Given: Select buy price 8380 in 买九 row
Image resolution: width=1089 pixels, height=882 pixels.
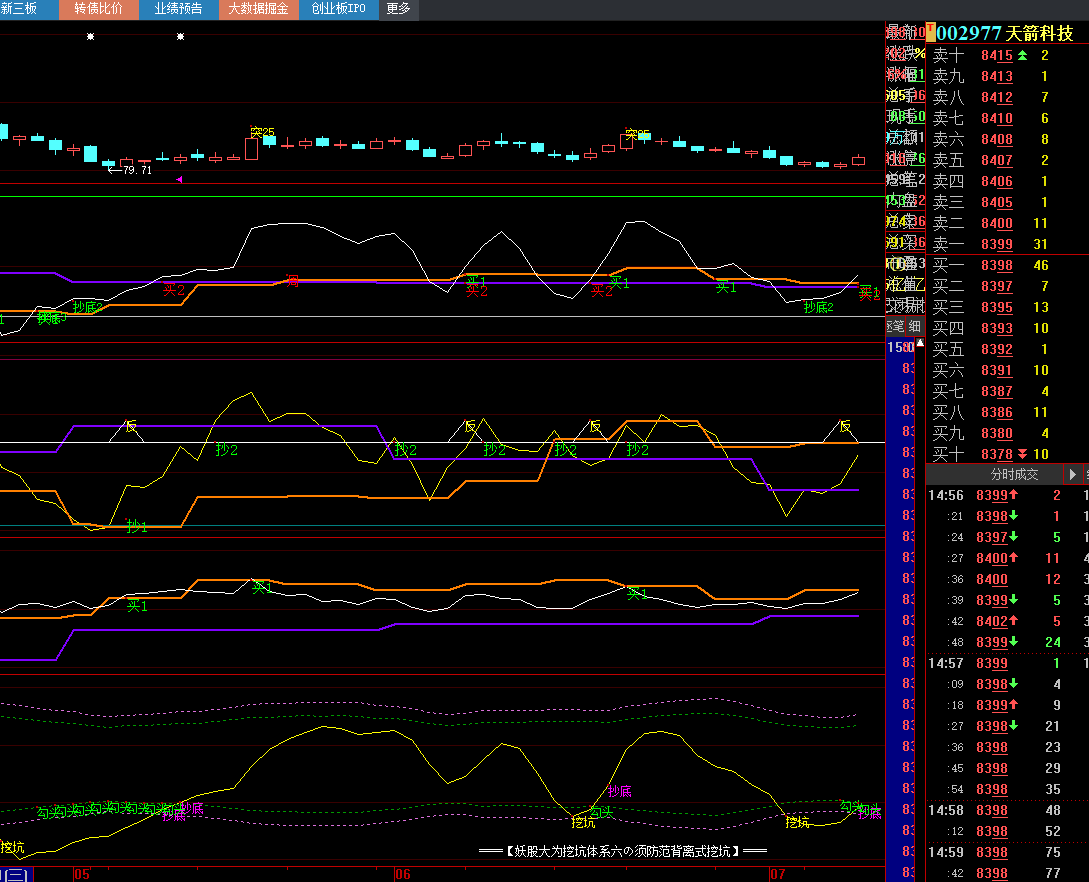Looking at the screenshot, I should pyautogui.click(x=997, y=433).
